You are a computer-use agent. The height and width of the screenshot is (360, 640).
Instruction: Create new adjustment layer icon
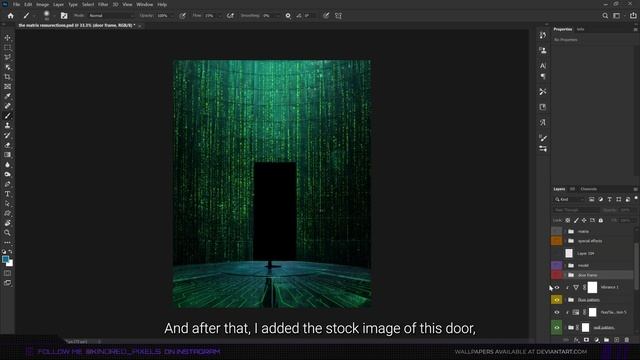(597, 340)
